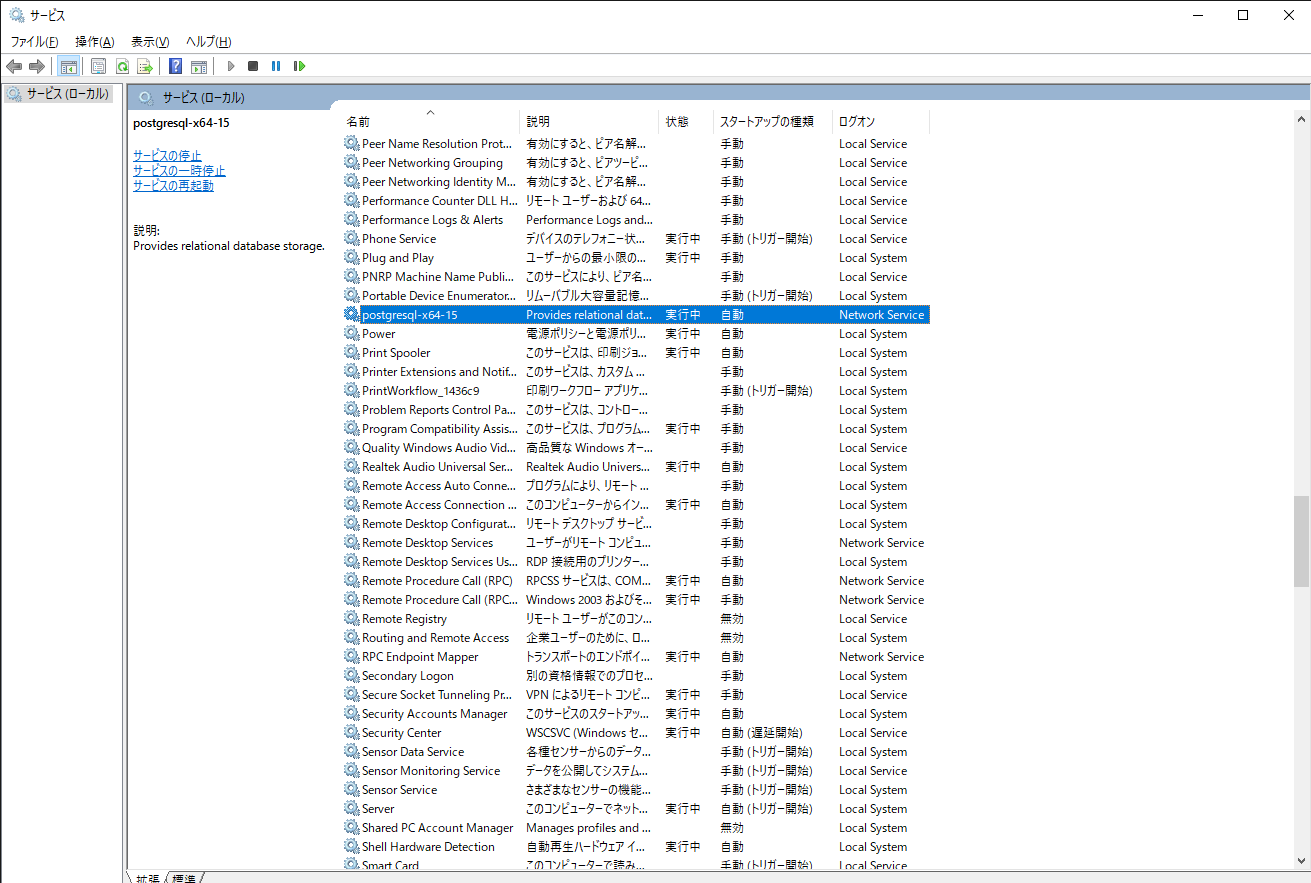Click the Manages profiles and... description cell
The height and width of the screenshot is (883, 1311).
pos(588,827)
